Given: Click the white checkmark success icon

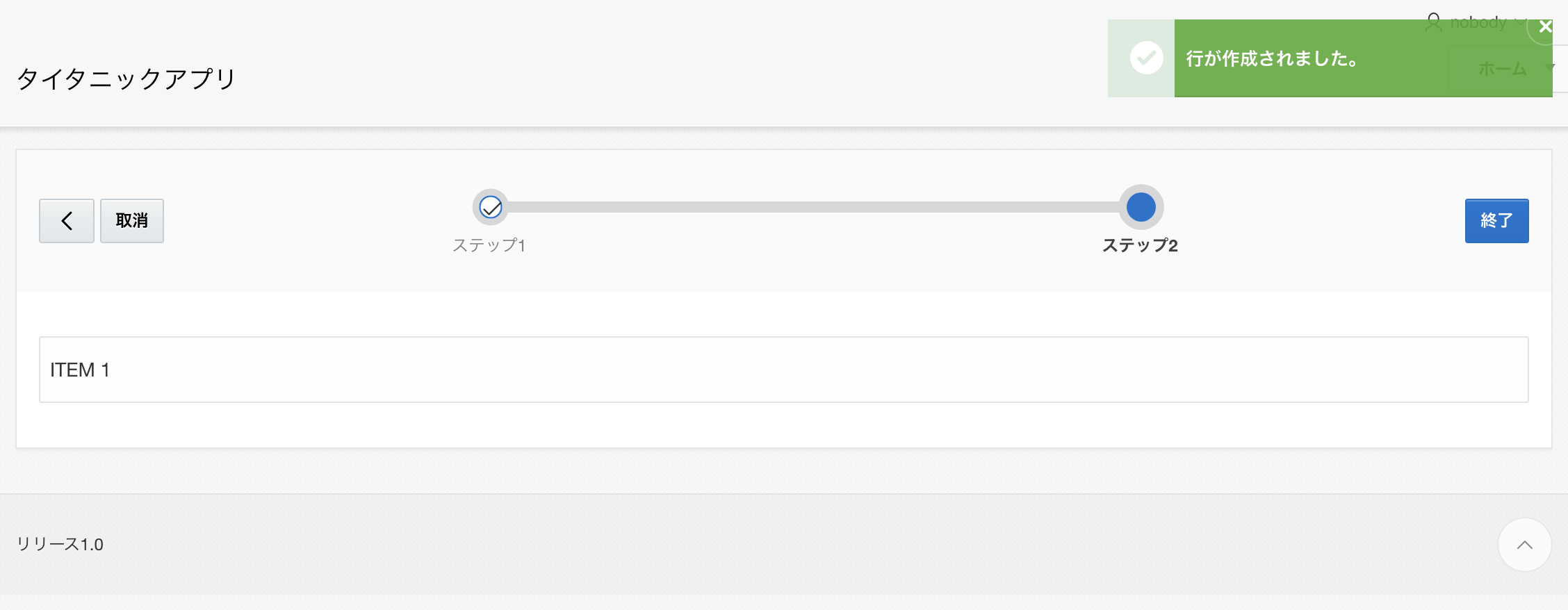Looking at the screenshot, I should (x=1146, y=58).
